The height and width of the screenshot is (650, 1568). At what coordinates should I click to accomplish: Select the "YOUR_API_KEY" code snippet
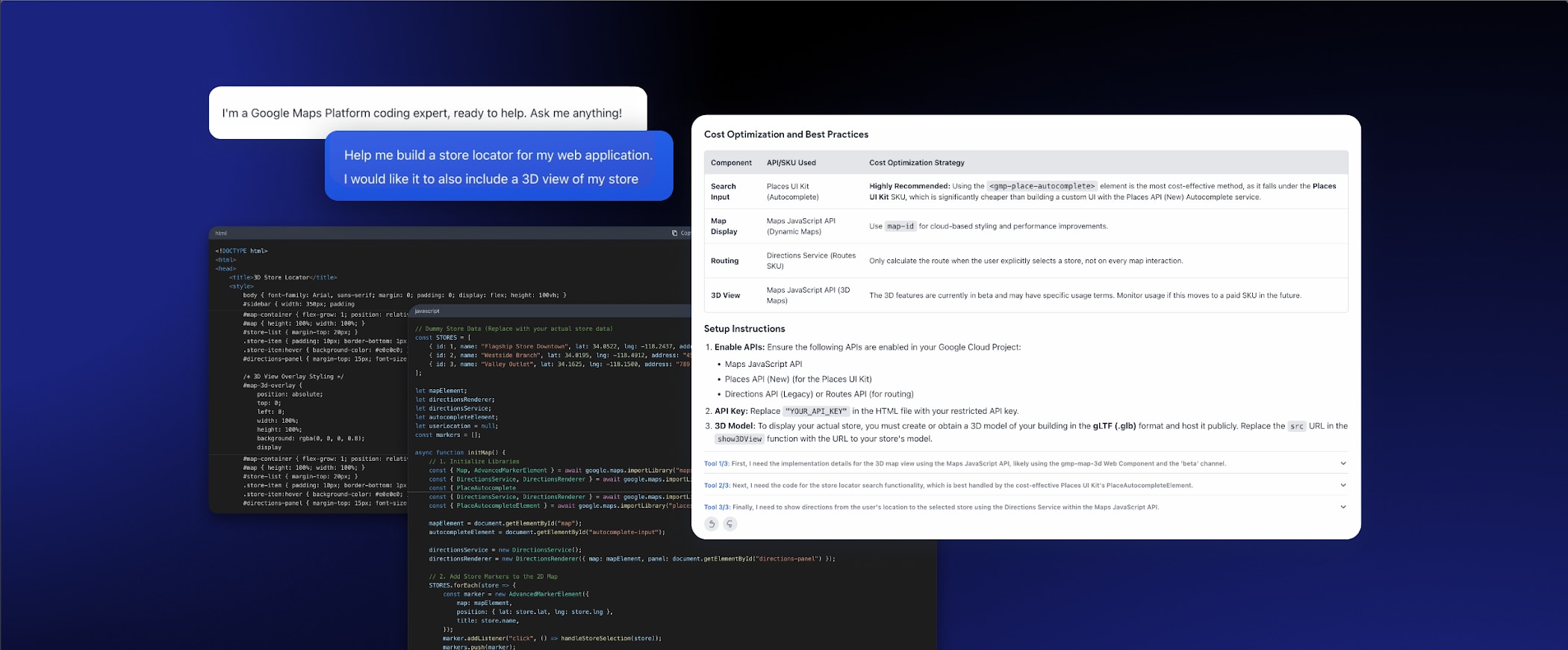(816, 411)
